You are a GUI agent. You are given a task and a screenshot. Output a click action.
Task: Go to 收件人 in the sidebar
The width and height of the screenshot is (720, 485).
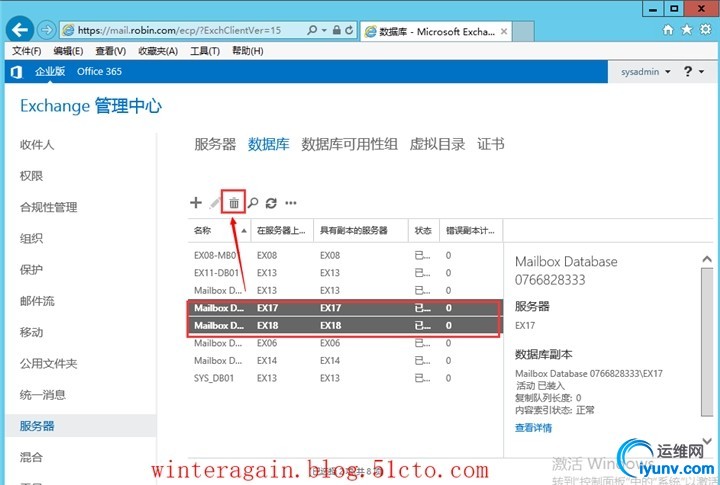(37, 145)
